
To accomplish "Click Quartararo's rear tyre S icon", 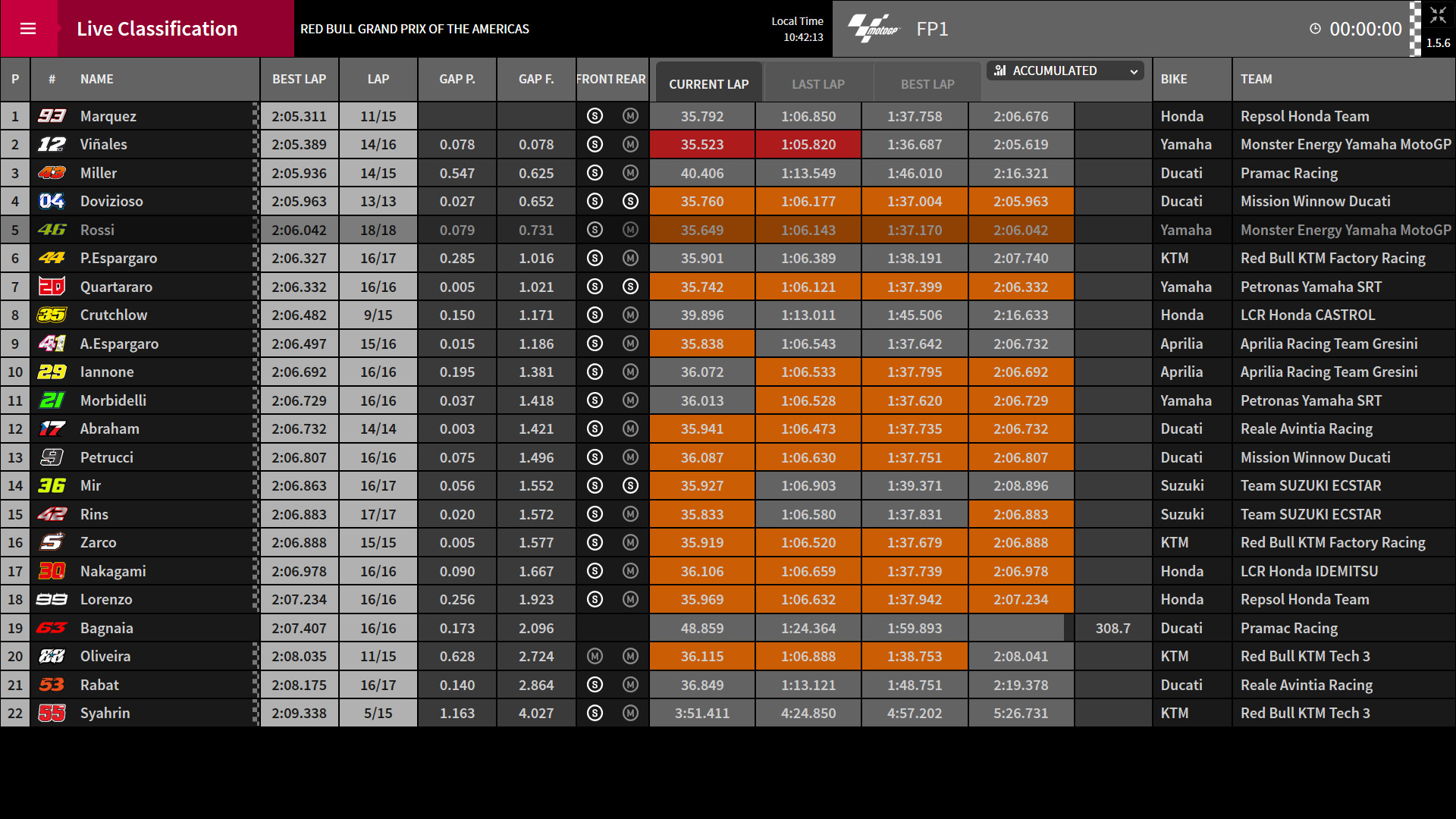I will tap(630, 287).
